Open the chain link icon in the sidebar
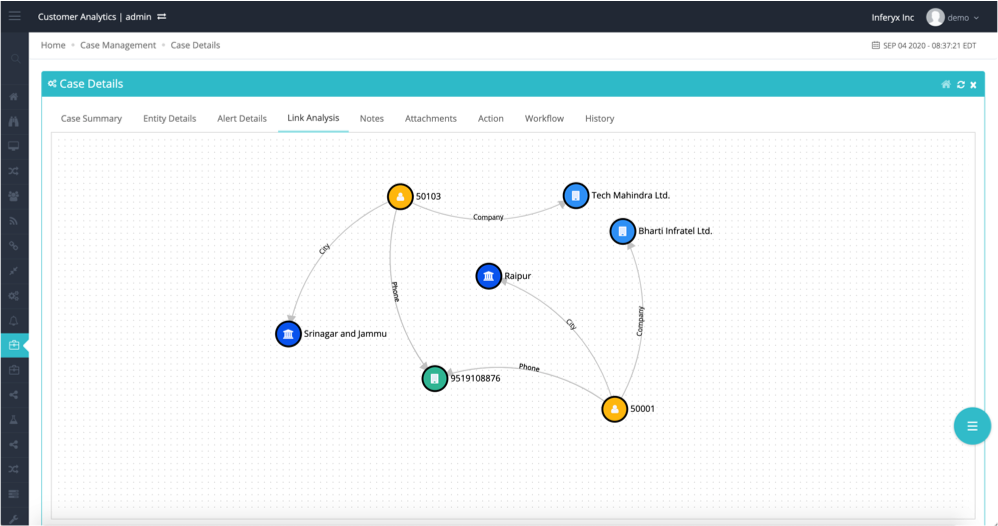This screenshot has height=526, width=998. tap(14, 246)
